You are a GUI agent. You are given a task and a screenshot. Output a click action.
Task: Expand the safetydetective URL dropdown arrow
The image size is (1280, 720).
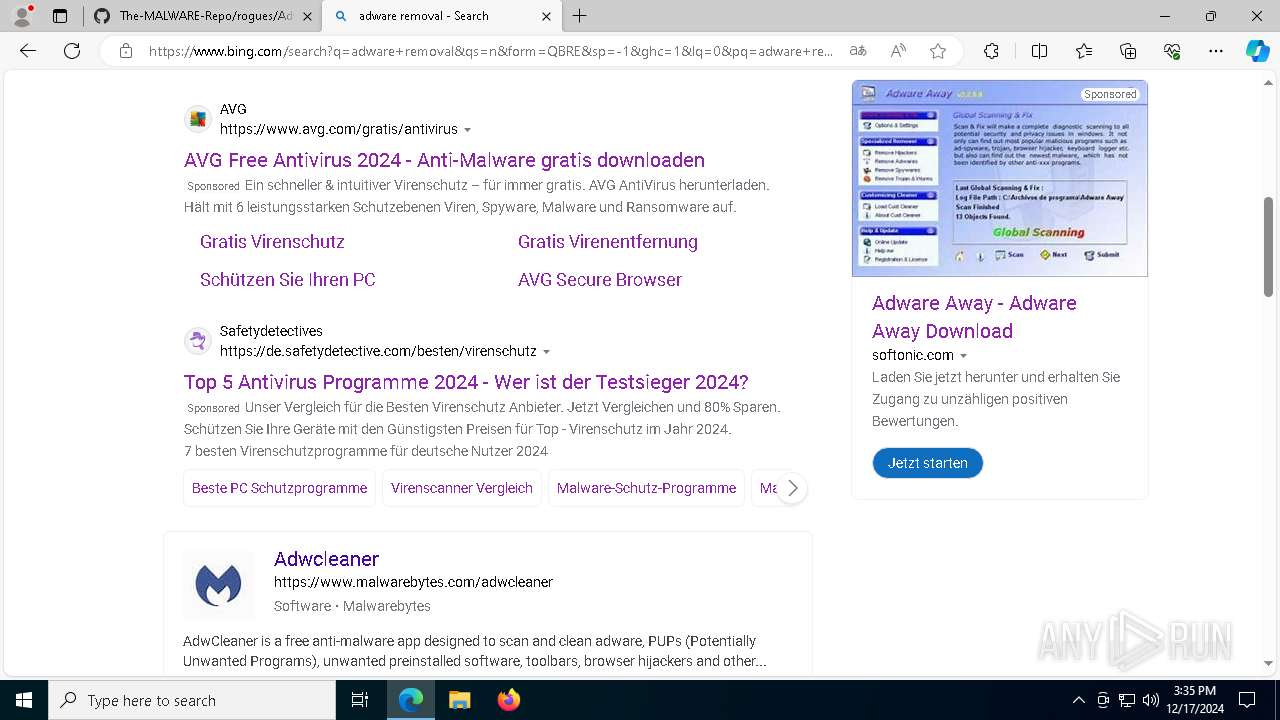[x=546, y=352]
